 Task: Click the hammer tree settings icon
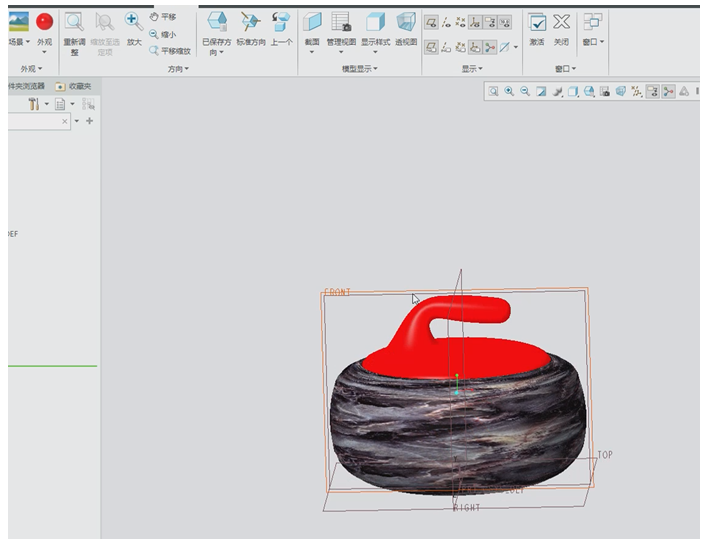coord(34,104)
